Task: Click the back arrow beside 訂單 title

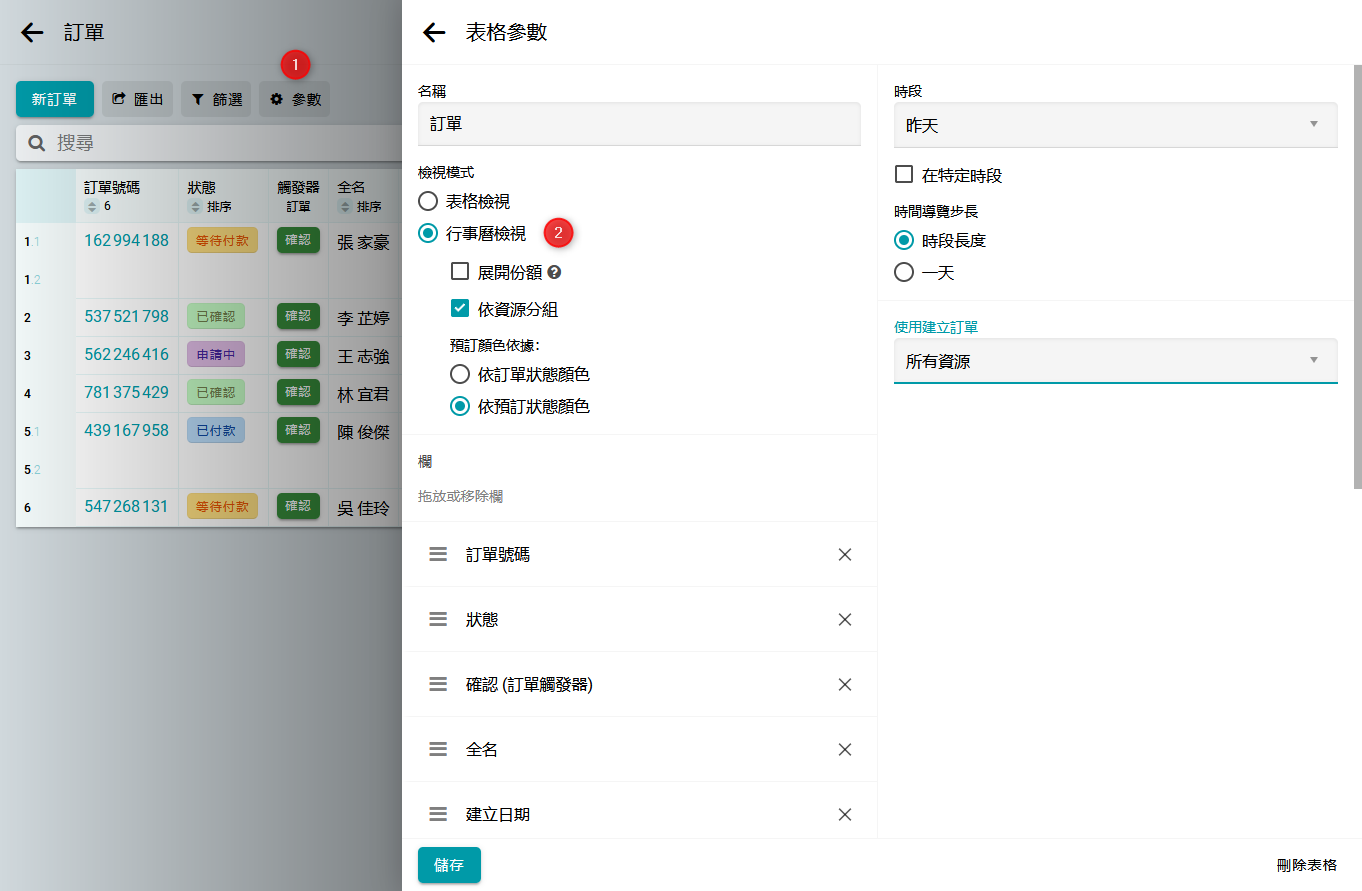Action: (x=33, y=33)
